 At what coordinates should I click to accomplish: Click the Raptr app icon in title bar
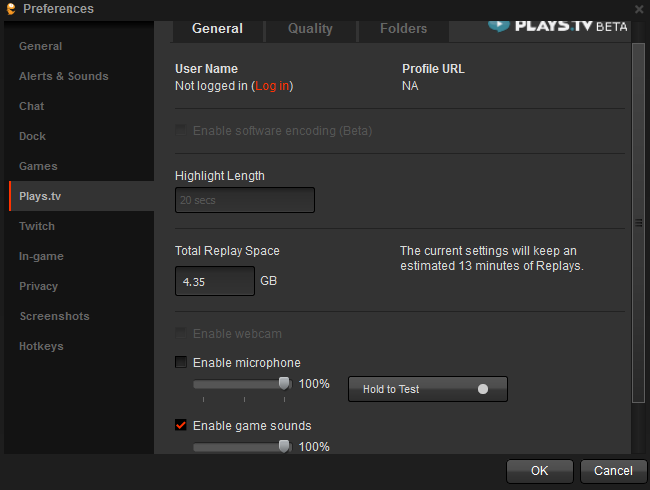(11, 9)
